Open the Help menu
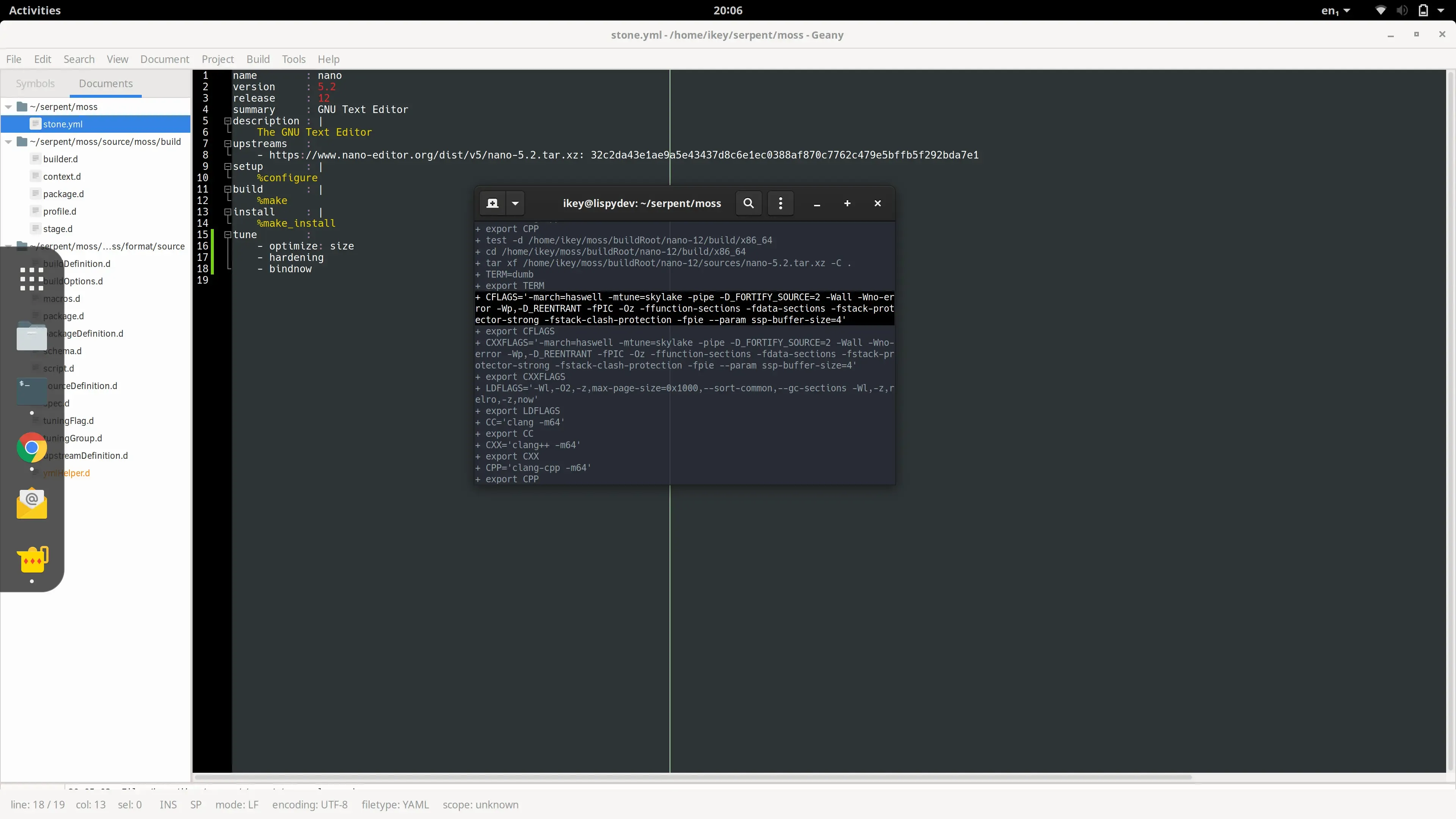Image resolution: width=1456 pixels, height=819 pixels. [328, 60]
